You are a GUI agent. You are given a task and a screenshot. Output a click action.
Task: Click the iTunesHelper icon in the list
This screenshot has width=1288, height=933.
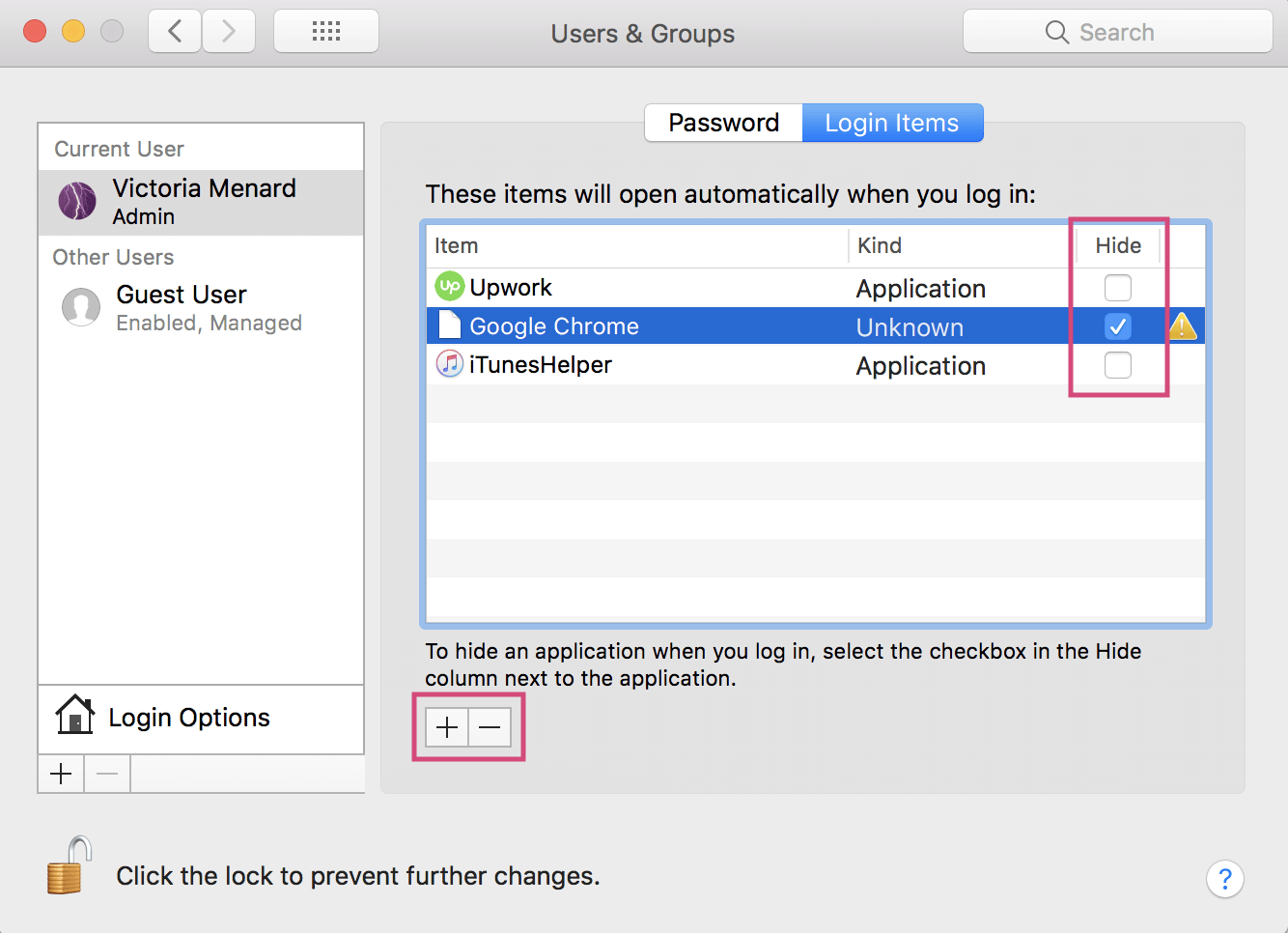449,364
